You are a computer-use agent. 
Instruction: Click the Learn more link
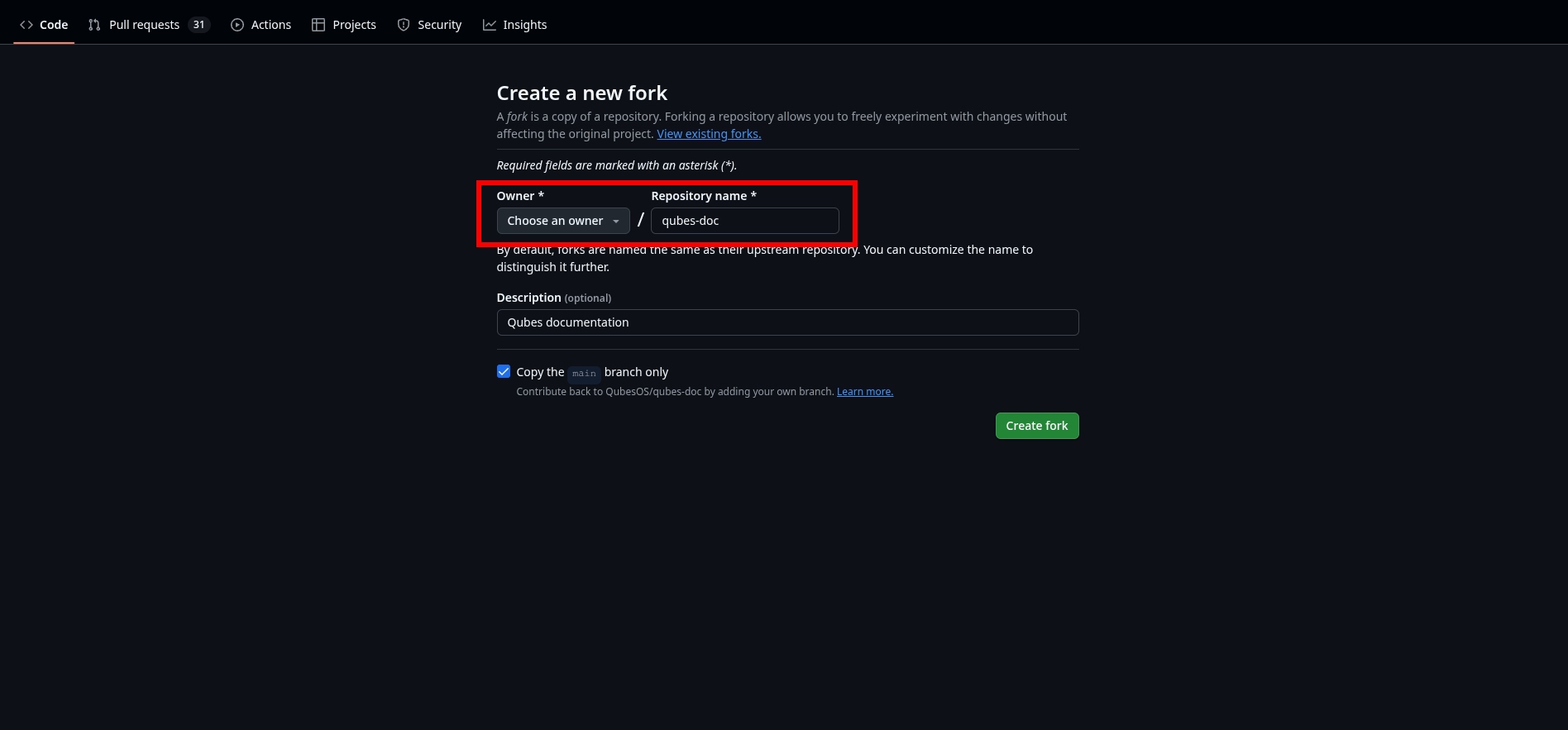(x=864, y=391)
